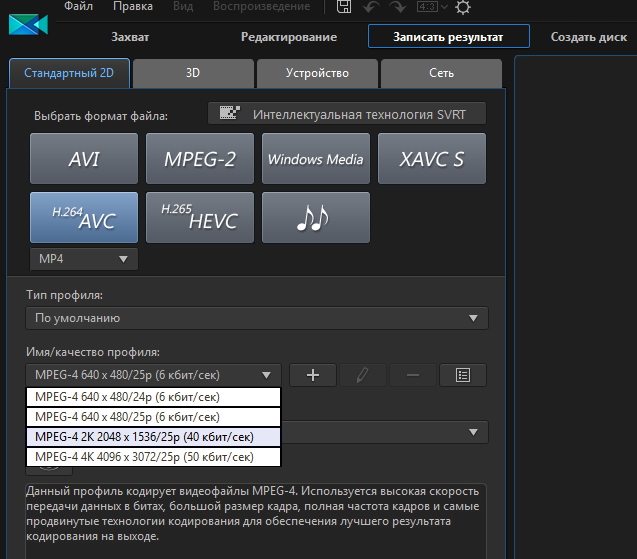Choose the H.265 HEVC format
The image size is (637, 559).
(200, 217)
